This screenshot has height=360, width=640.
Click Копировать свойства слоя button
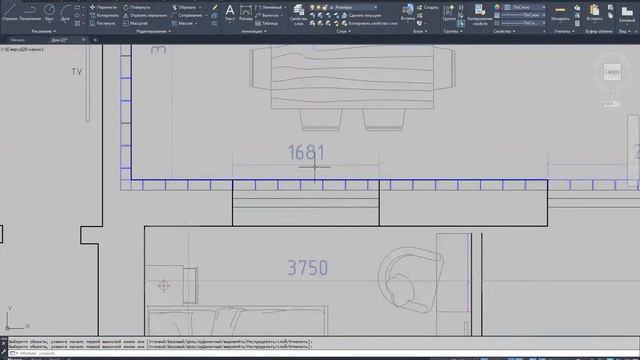[369, 23]
